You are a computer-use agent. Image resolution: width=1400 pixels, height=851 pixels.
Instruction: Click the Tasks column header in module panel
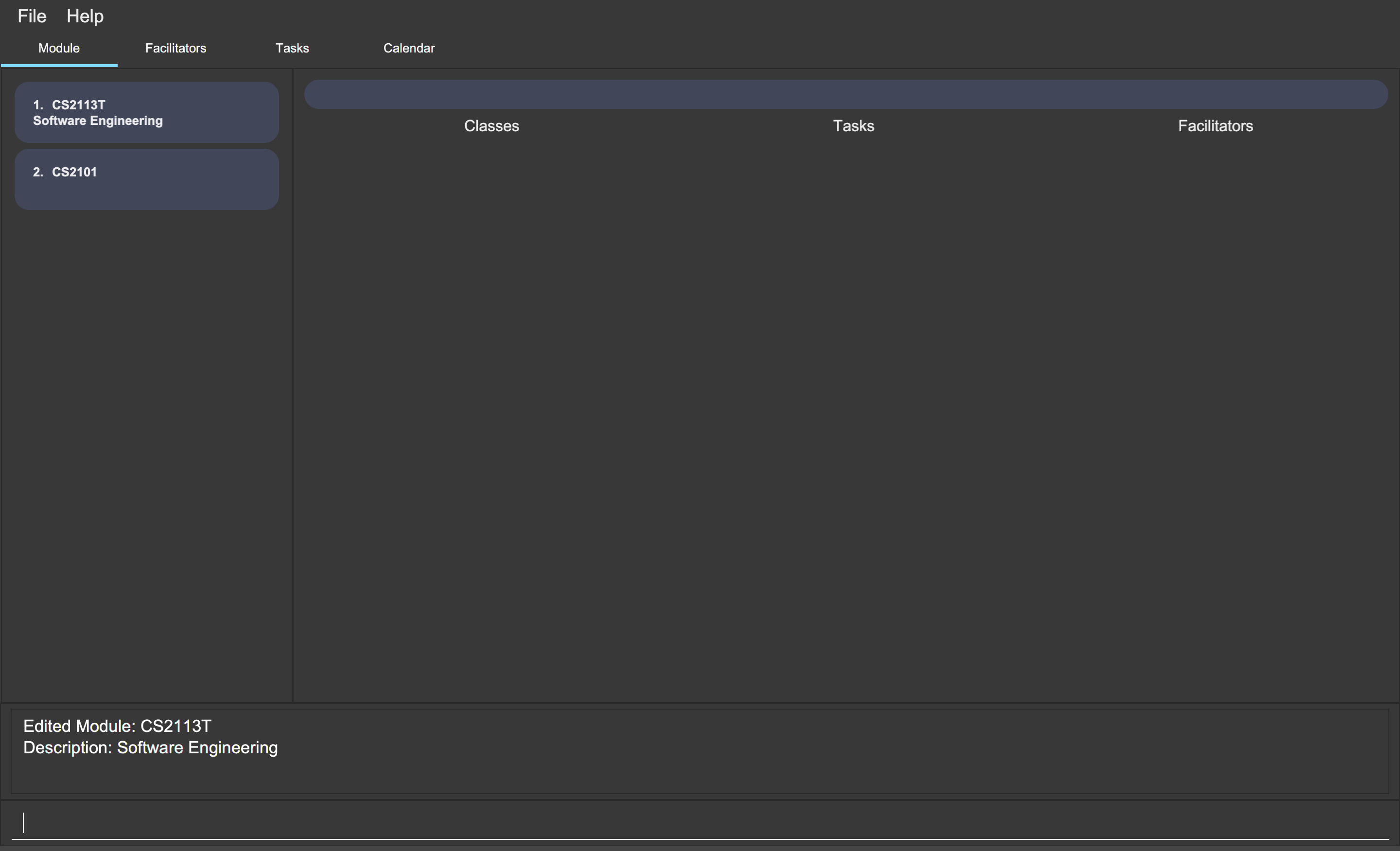coord(854,126)
